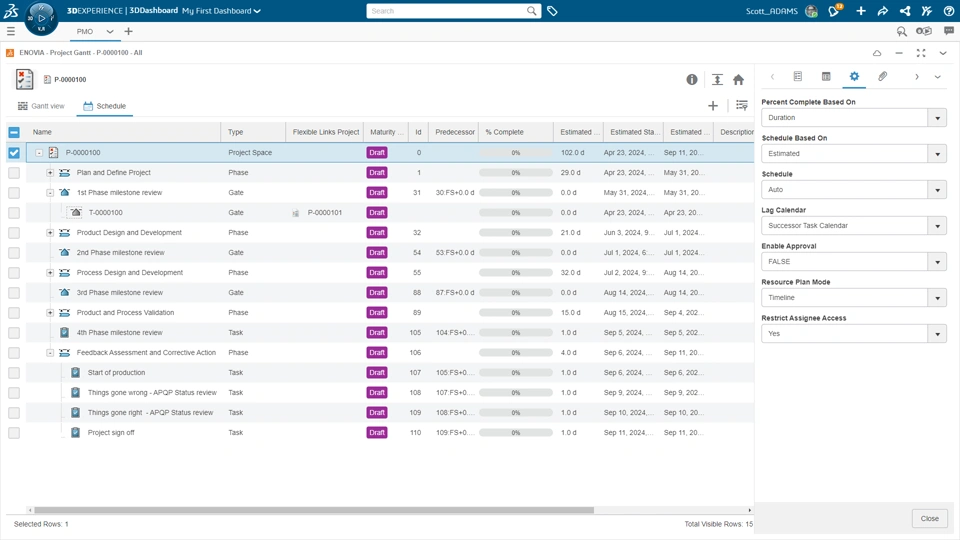Open the side panel properties sheet icon
The height and width of the screenshot is (540, 960).
tap(798, 77)
